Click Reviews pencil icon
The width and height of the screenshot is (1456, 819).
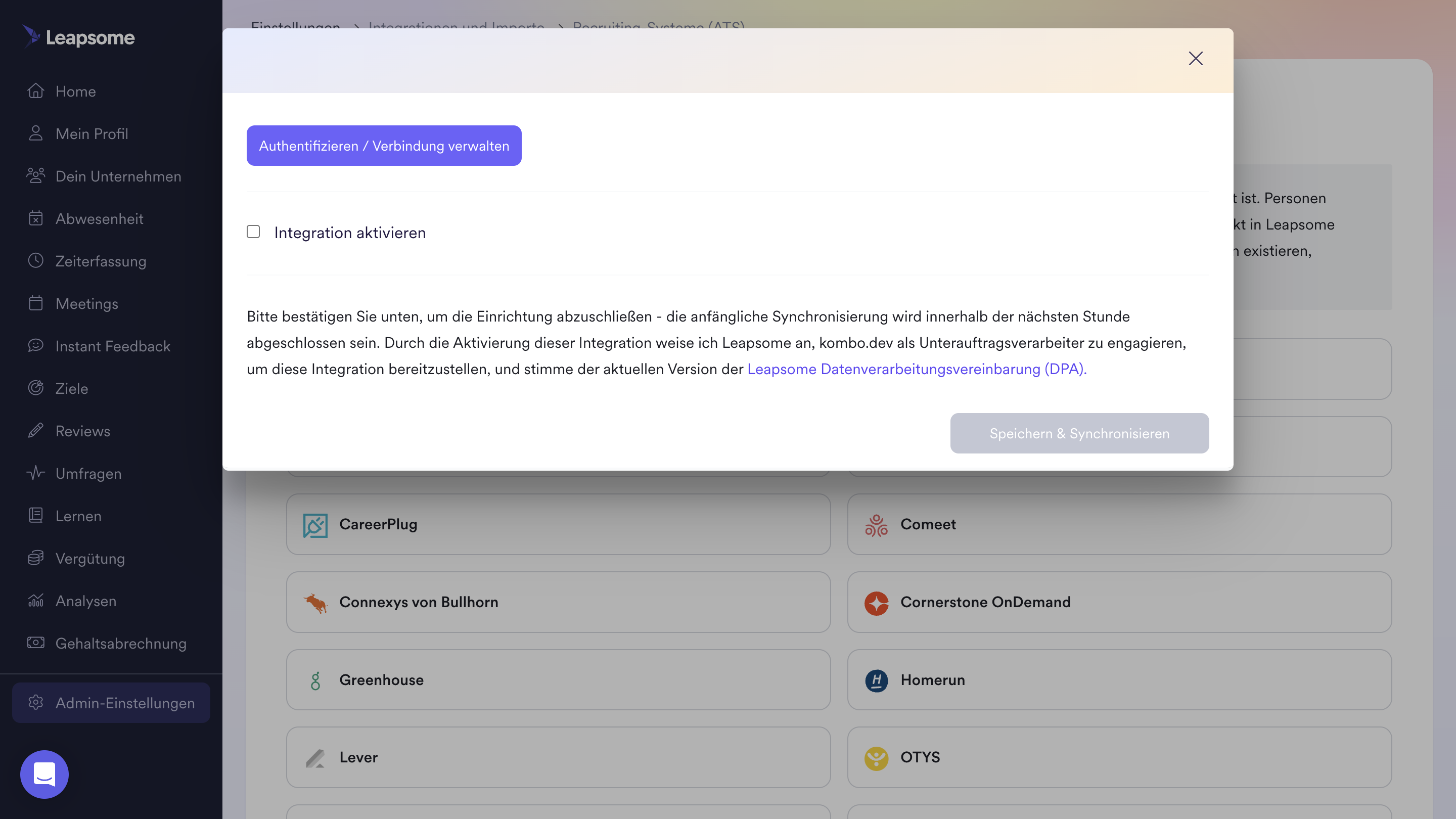[35, 430]
